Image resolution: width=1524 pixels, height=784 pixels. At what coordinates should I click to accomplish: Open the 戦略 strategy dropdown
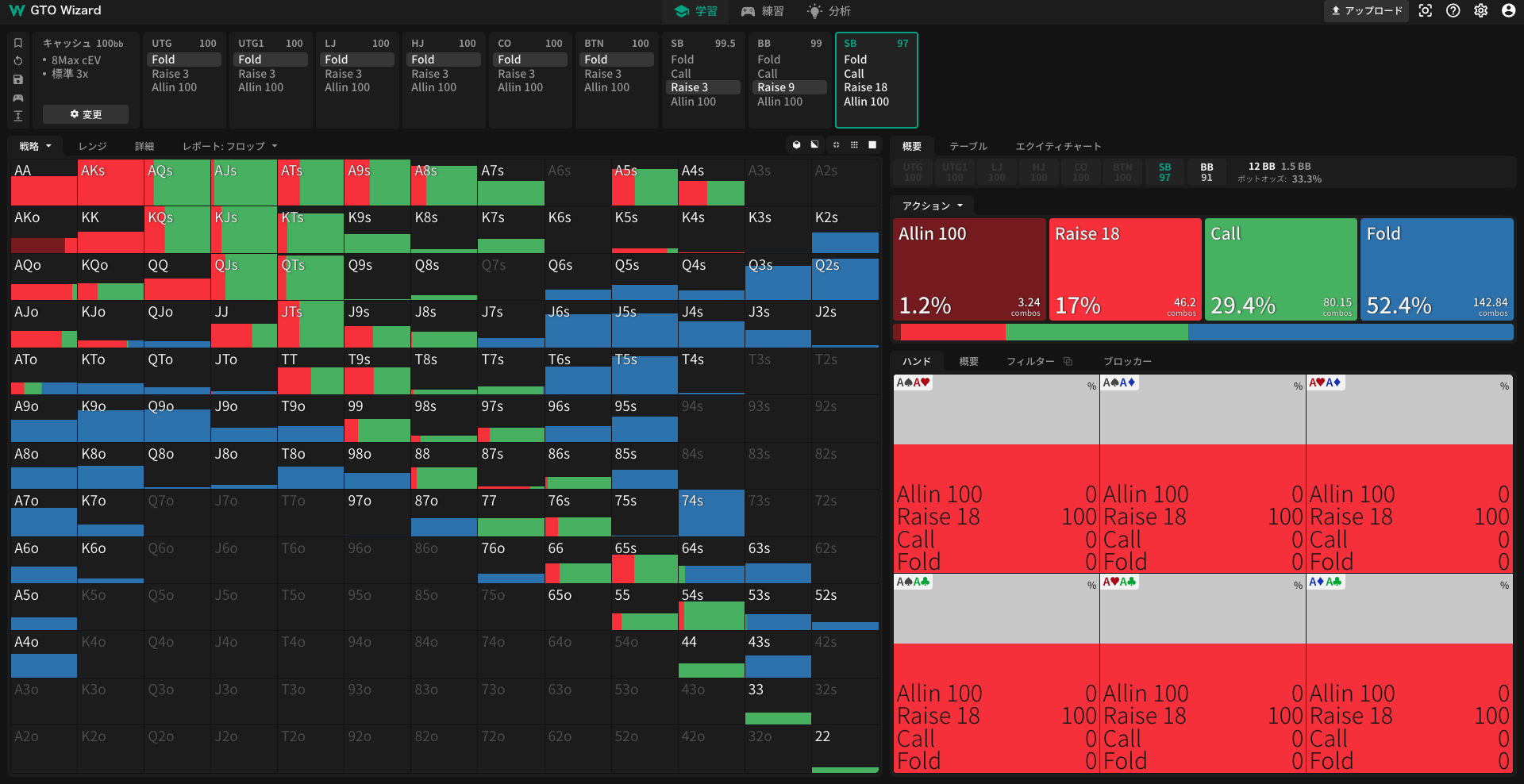(36, 146)
